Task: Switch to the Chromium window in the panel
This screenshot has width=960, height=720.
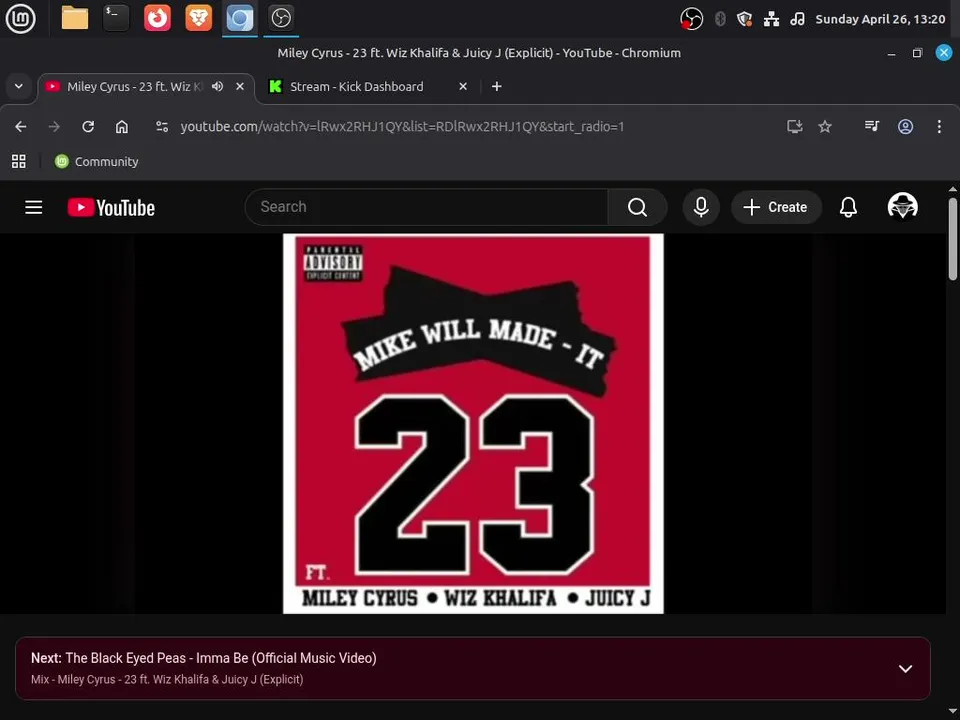Action: point(239,18)
